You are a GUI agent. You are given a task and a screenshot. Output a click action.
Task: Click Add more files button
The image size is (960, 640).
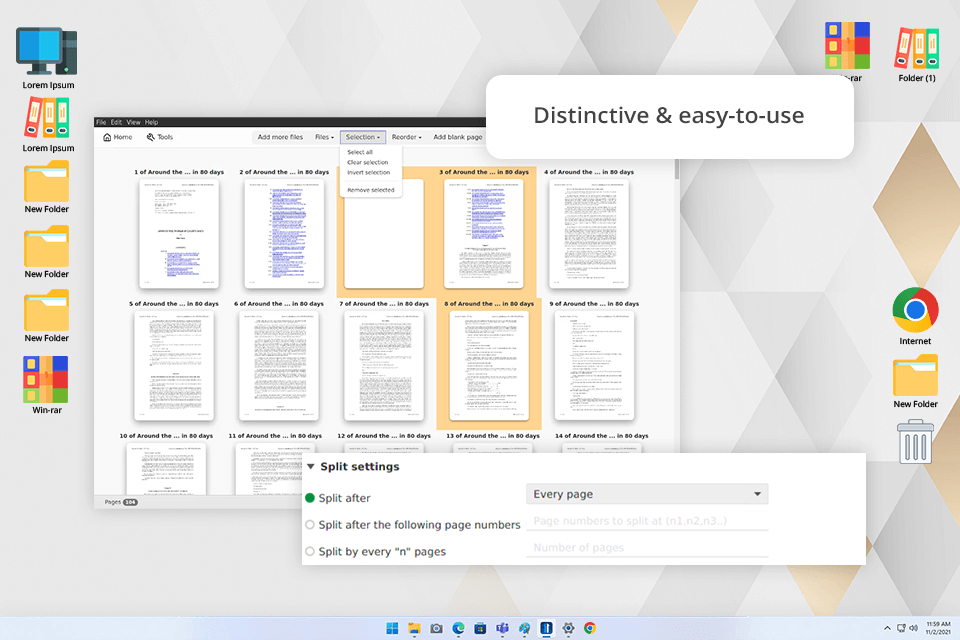pos(280,137)
